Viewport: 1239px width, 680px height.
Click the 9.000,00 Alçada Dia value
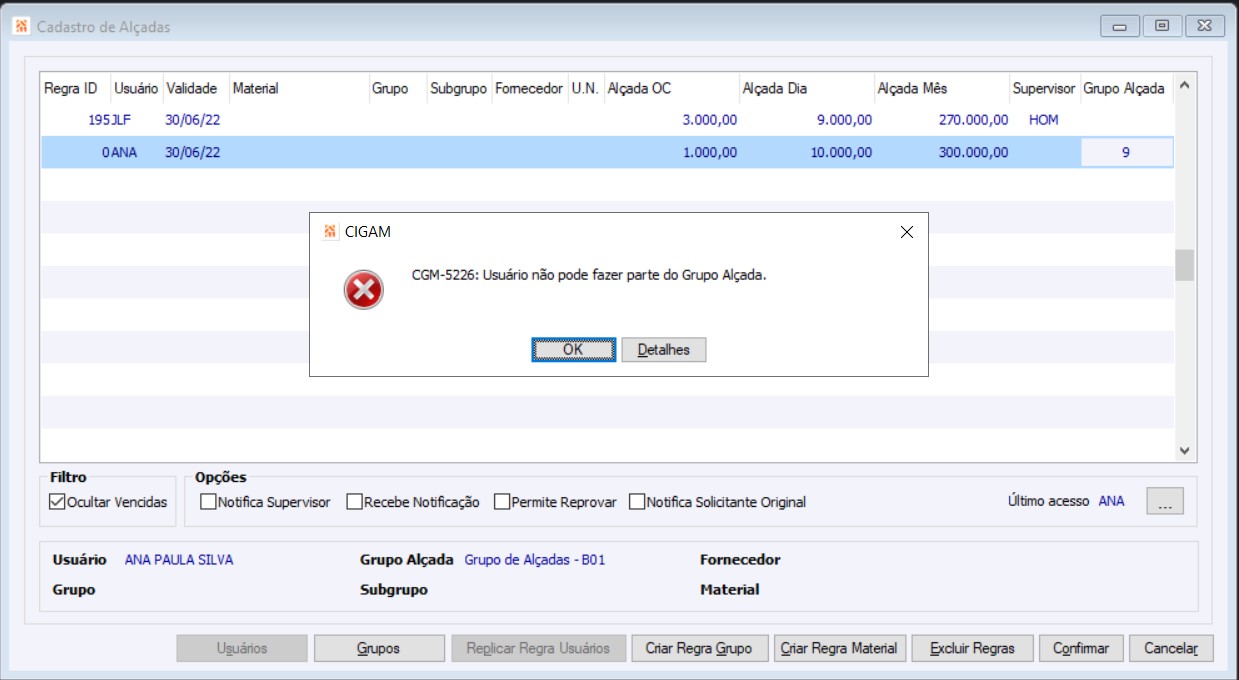click(x=844, y=120)
